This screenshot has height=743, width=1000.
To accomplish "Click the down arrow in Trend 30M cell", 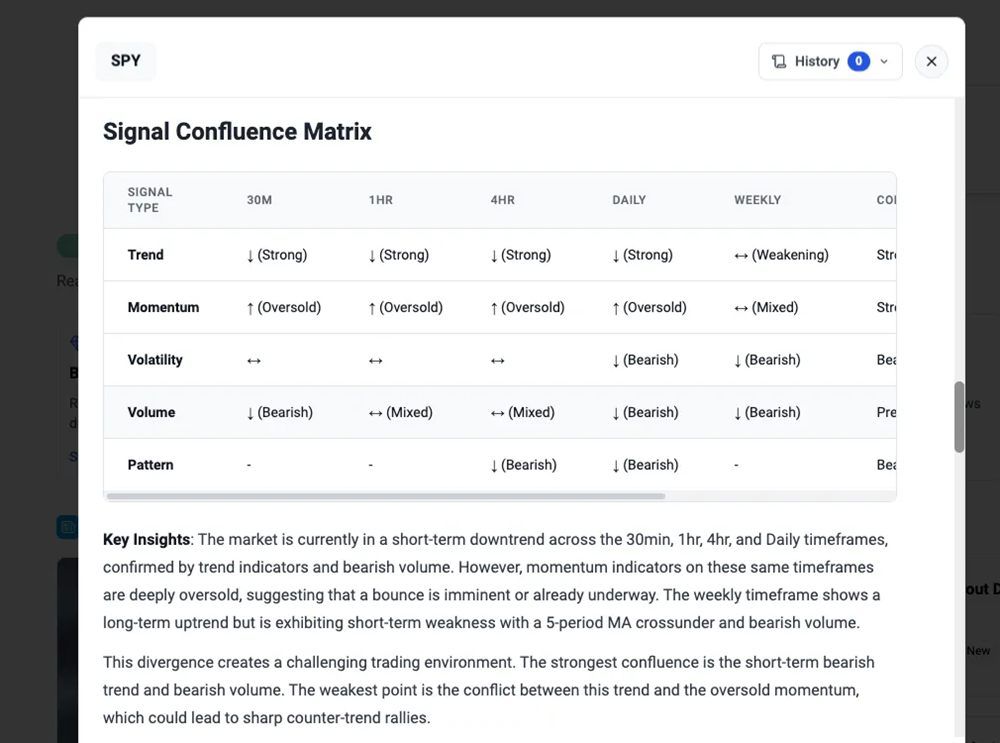I will click(x=251, y=256).
